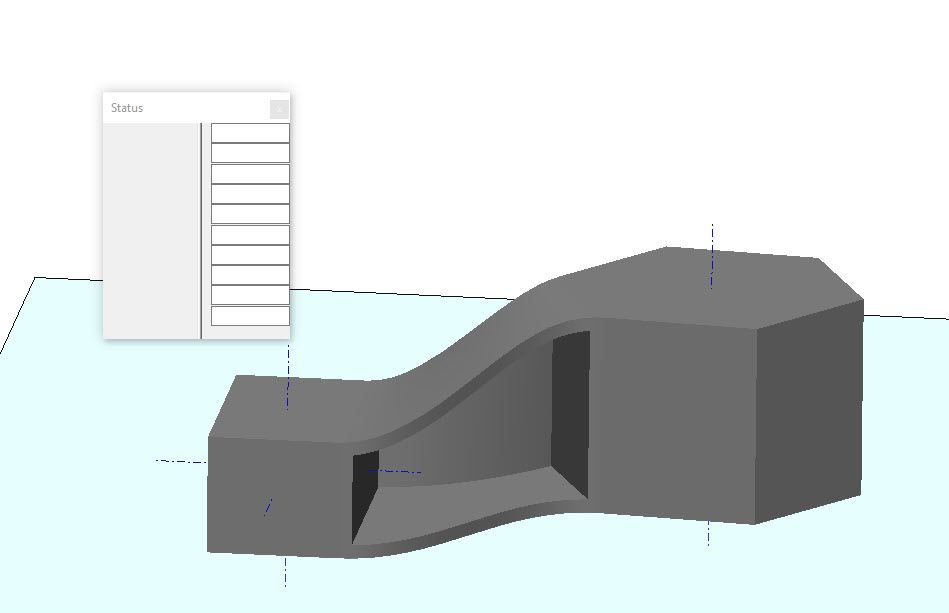Viewport: 949px width, 613px height.
Task: Click the Status panel title
Action: point(127,108)
